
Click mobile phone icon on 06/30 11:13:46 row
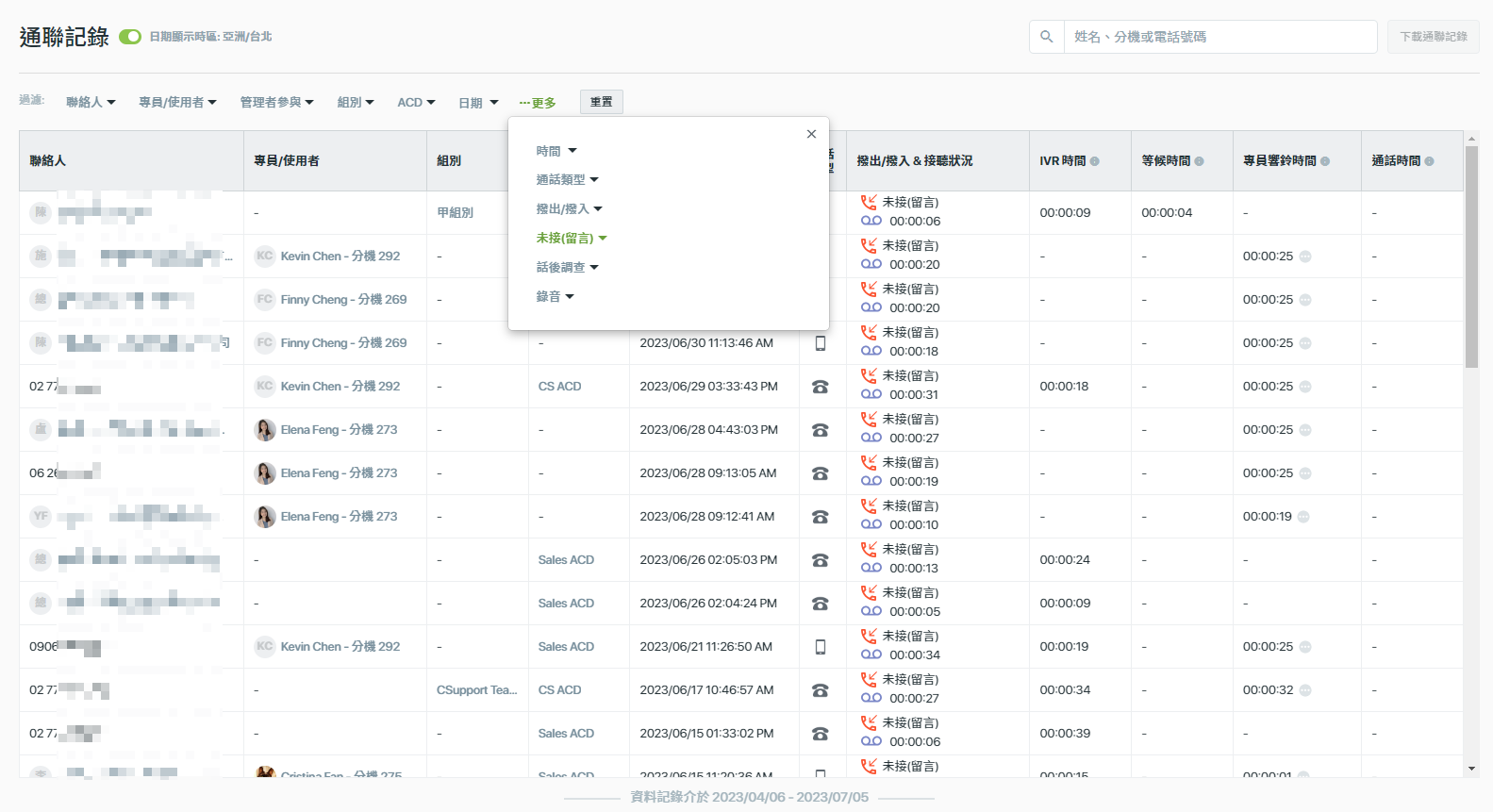(x=821, y=343)
